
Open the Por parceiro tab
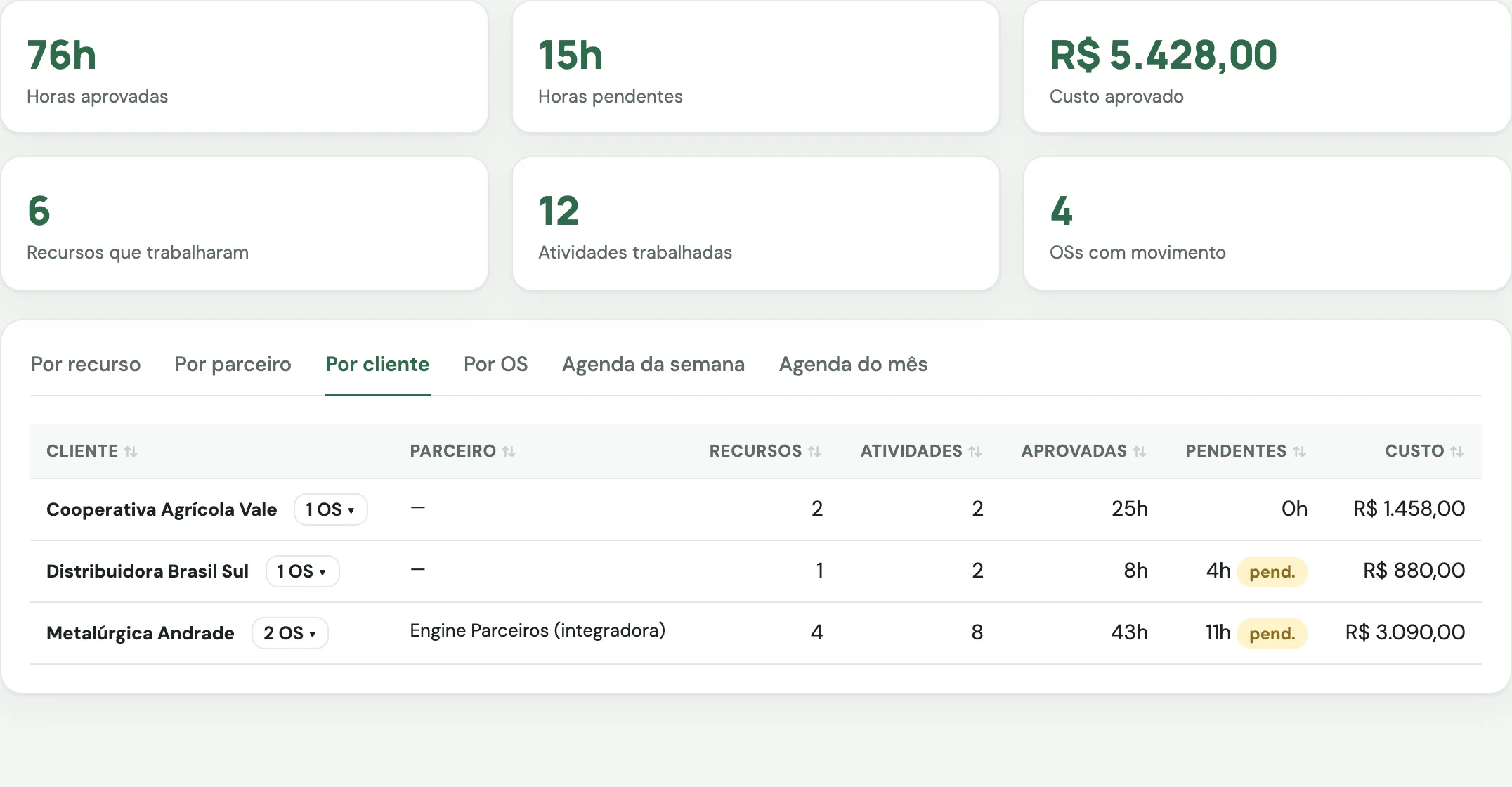coord(233,364)
